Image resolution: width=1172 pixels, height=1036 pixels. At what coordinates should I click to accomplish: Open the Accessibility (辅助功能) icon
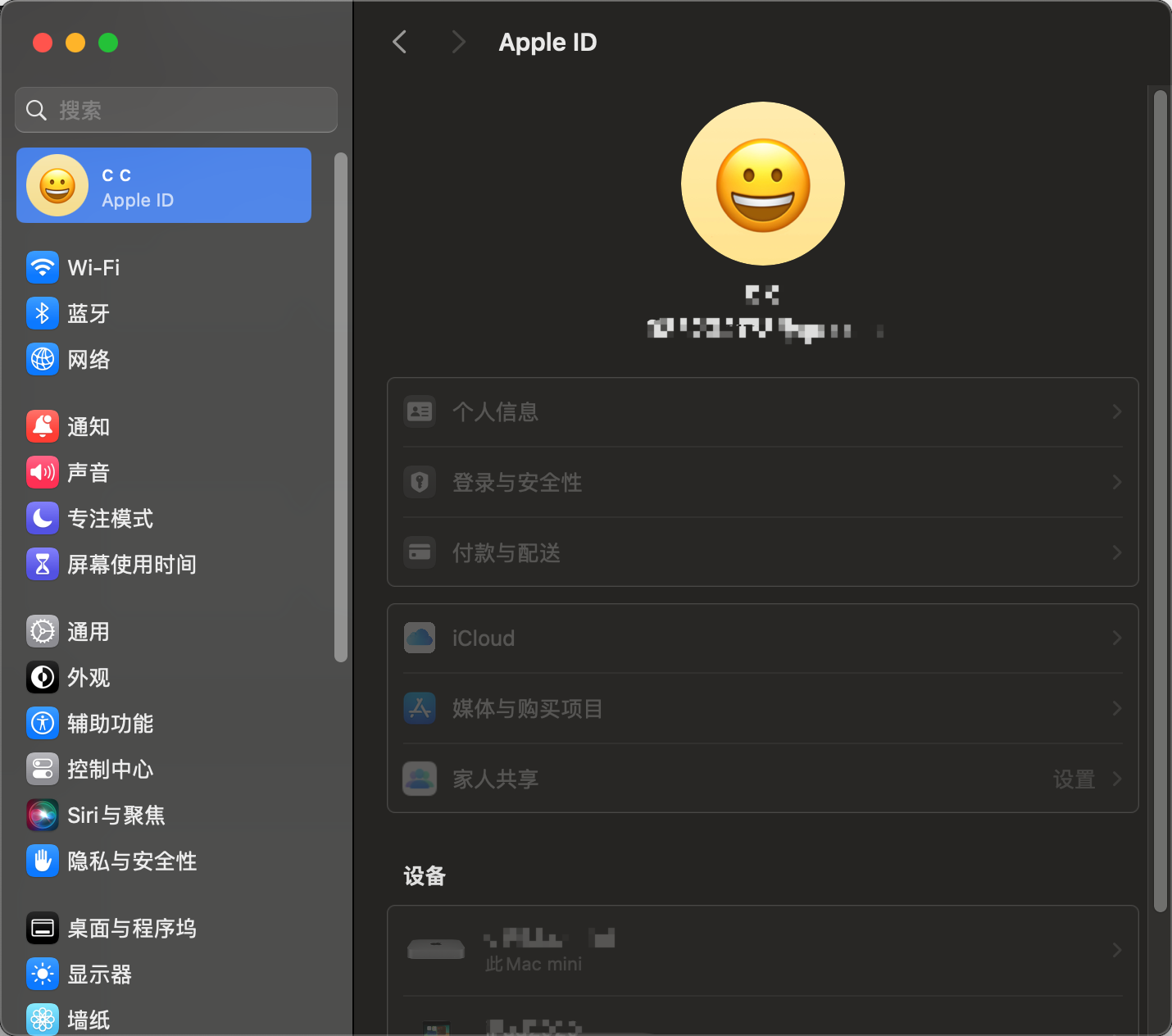tap(43, 723)
